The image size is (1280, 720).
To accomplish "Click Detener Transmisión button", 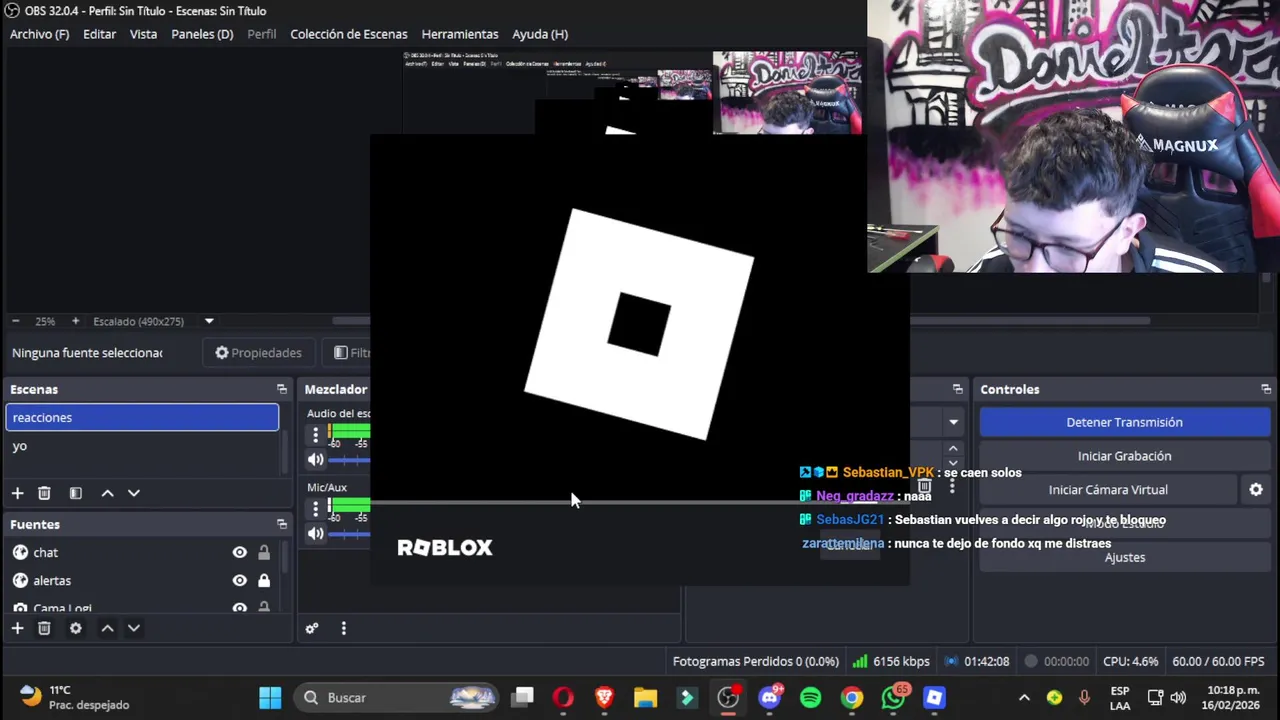I will (x=1124, y=422).
